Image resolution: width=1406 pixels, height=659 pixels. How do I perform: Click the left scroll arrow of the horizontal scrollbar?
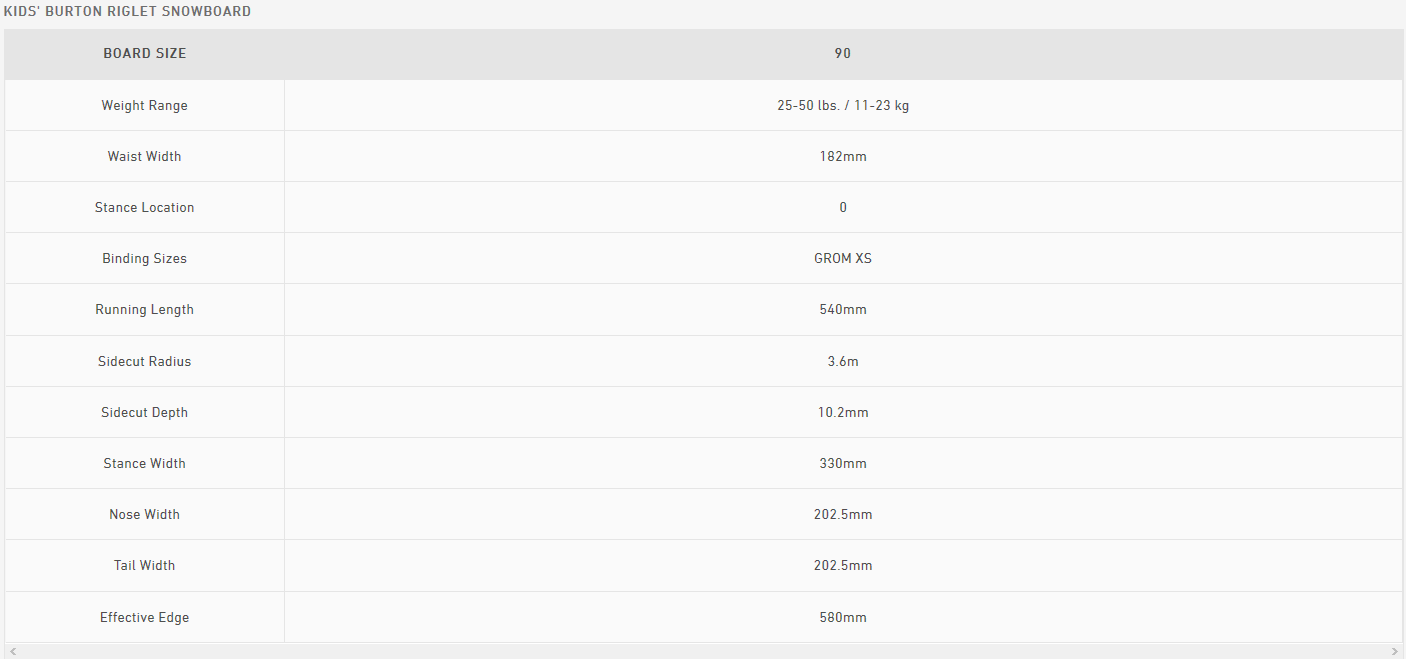coord(12,651)
